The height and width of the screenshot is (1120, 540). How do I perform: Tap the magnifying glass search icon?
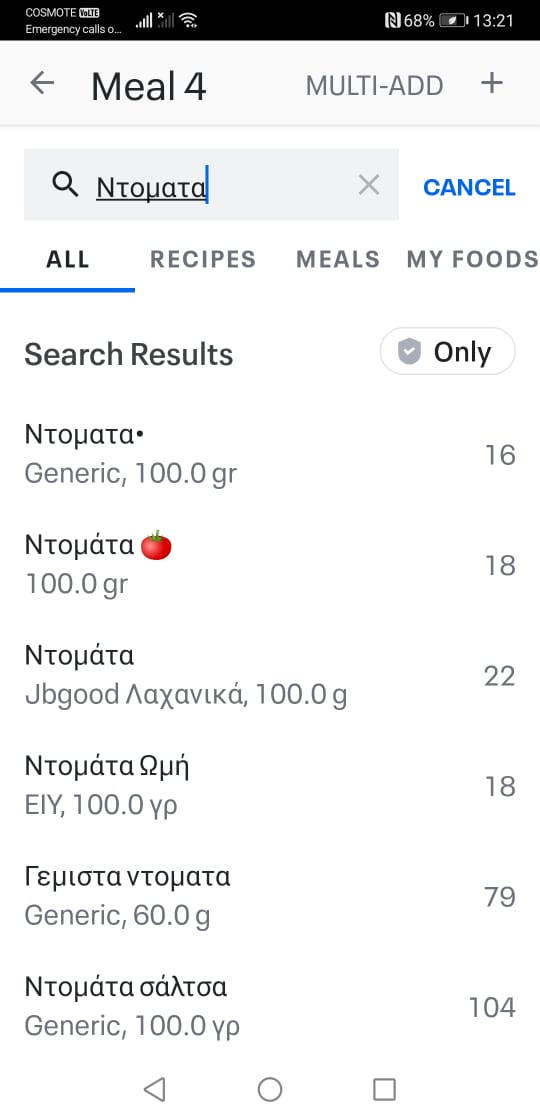coord(65,186)
